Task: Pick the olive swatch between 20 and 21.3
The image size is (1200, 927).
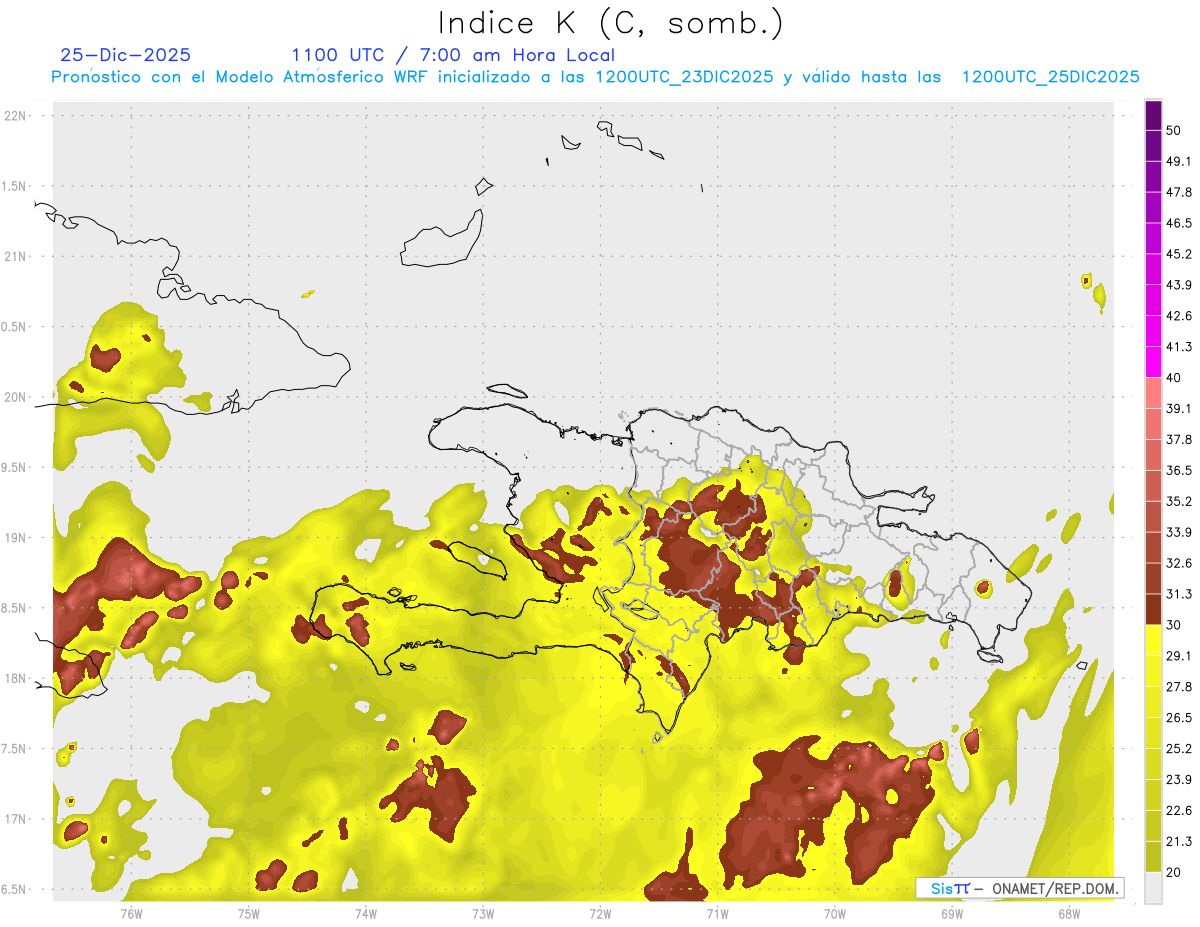Action: click(x=1153, y=857)
